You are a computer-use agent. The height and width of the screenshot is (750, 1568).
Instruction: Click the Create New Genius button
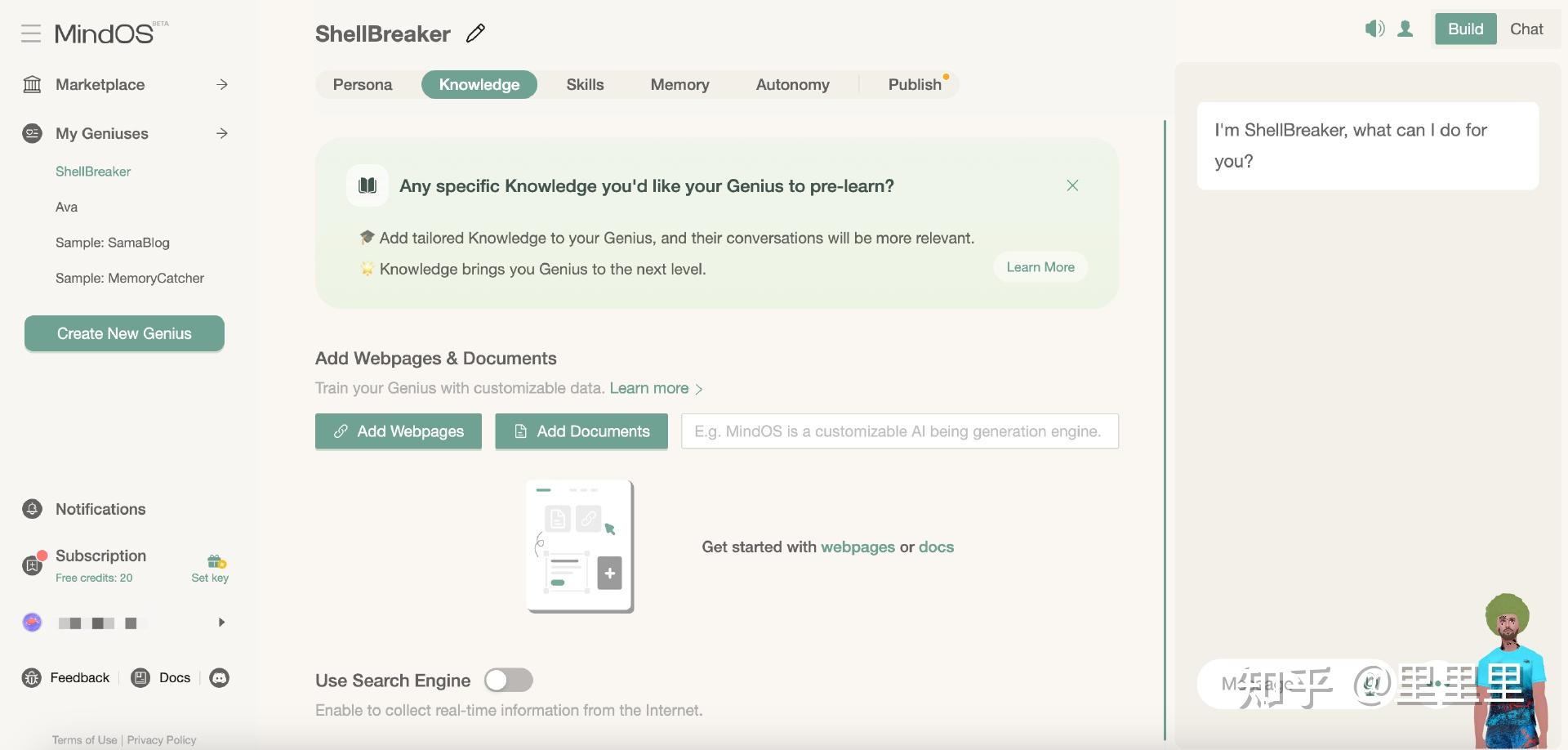(x=124, y=333)
